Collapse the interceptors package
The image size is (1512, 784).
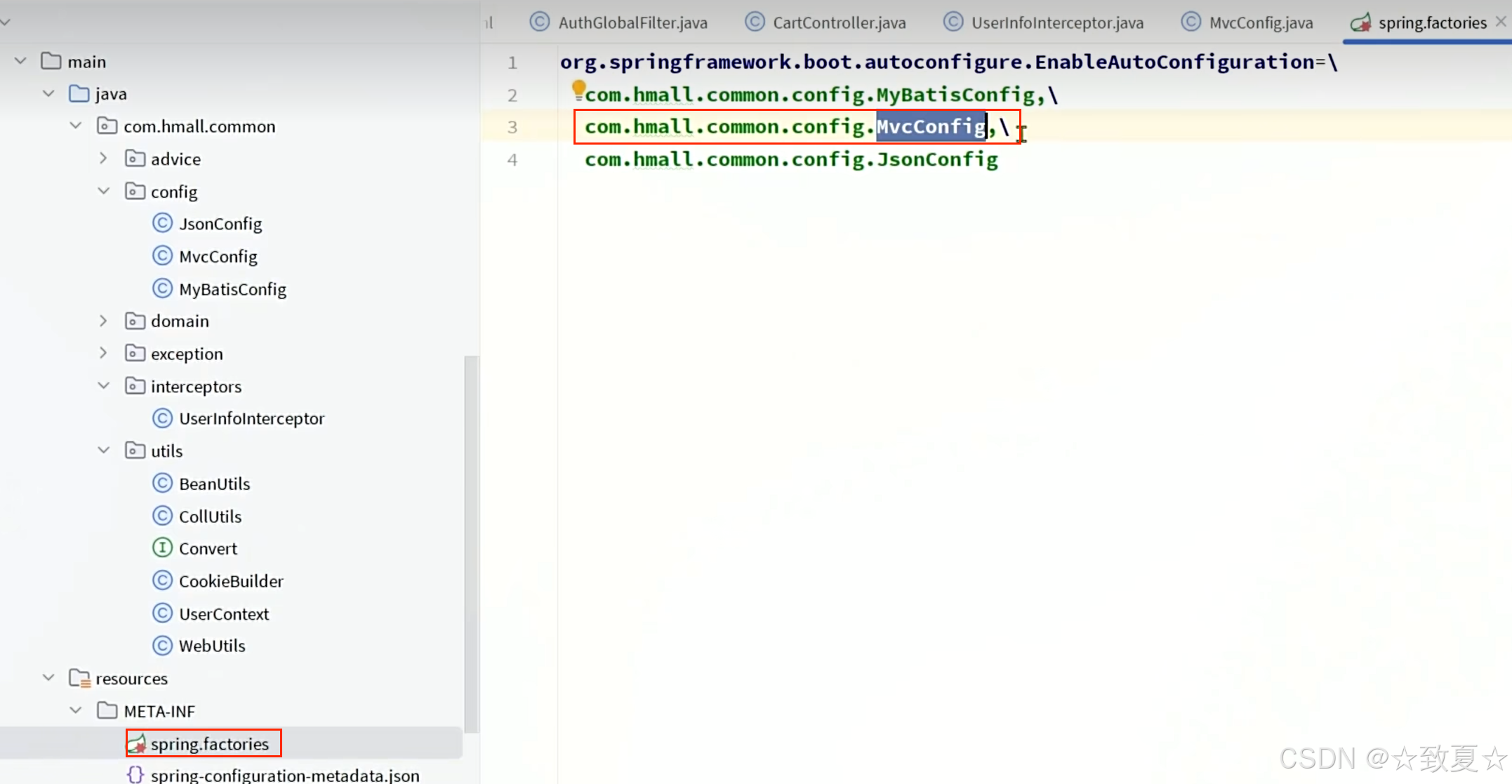click(x=103, y=386)
